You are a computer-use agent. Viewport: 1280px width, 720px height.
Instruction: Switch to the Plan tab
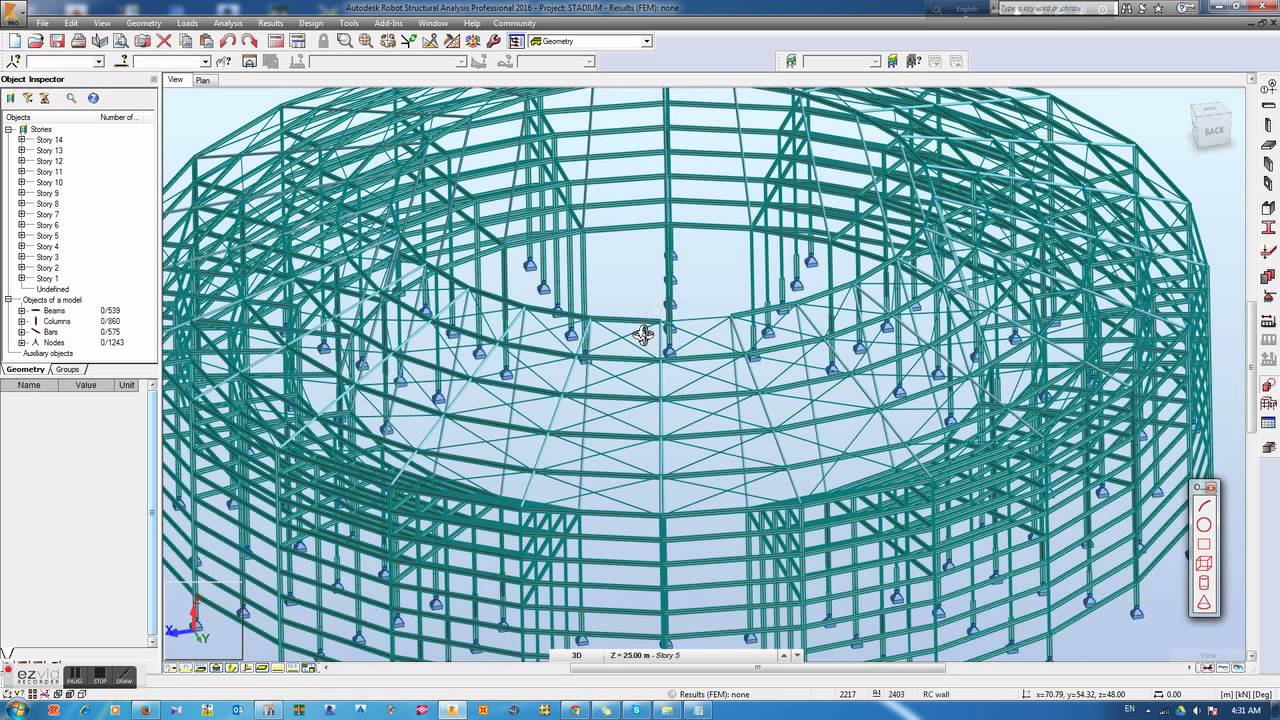[202, 80]
